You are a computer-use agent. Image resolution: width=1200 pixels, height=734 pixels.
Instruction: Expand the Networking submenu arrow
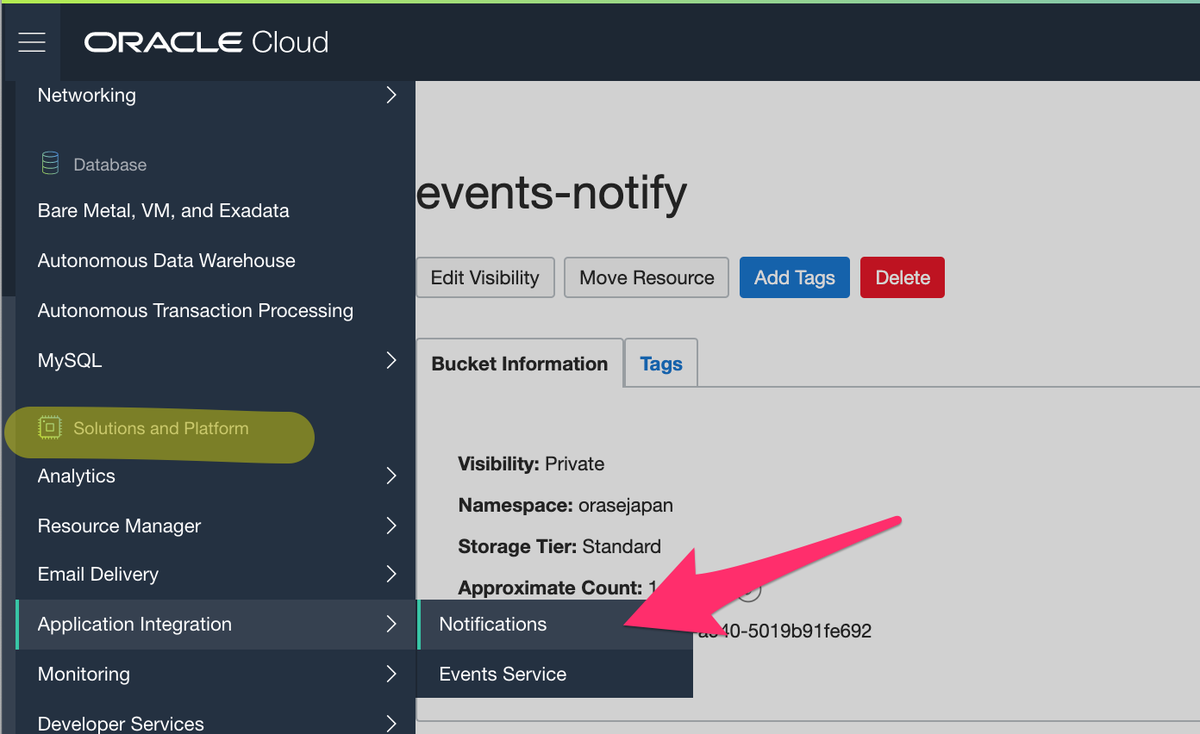pyautogui.click(x=391, y=96)
